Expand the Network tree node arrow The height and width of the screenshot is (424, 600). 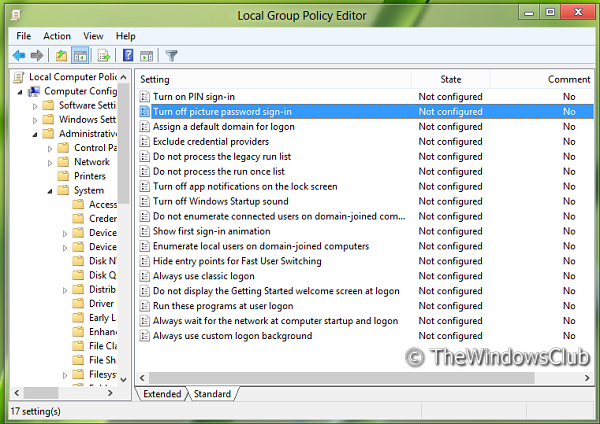coord(50,163)
